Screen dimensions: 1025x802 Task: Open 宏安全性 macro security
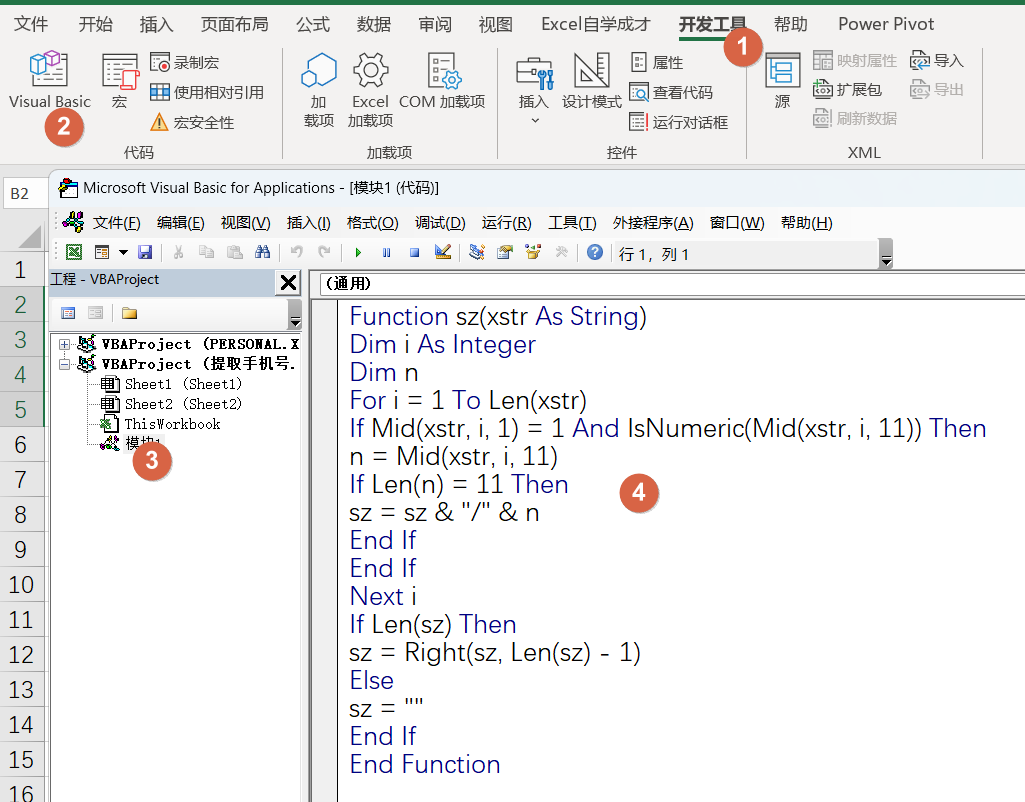[192, 122]
